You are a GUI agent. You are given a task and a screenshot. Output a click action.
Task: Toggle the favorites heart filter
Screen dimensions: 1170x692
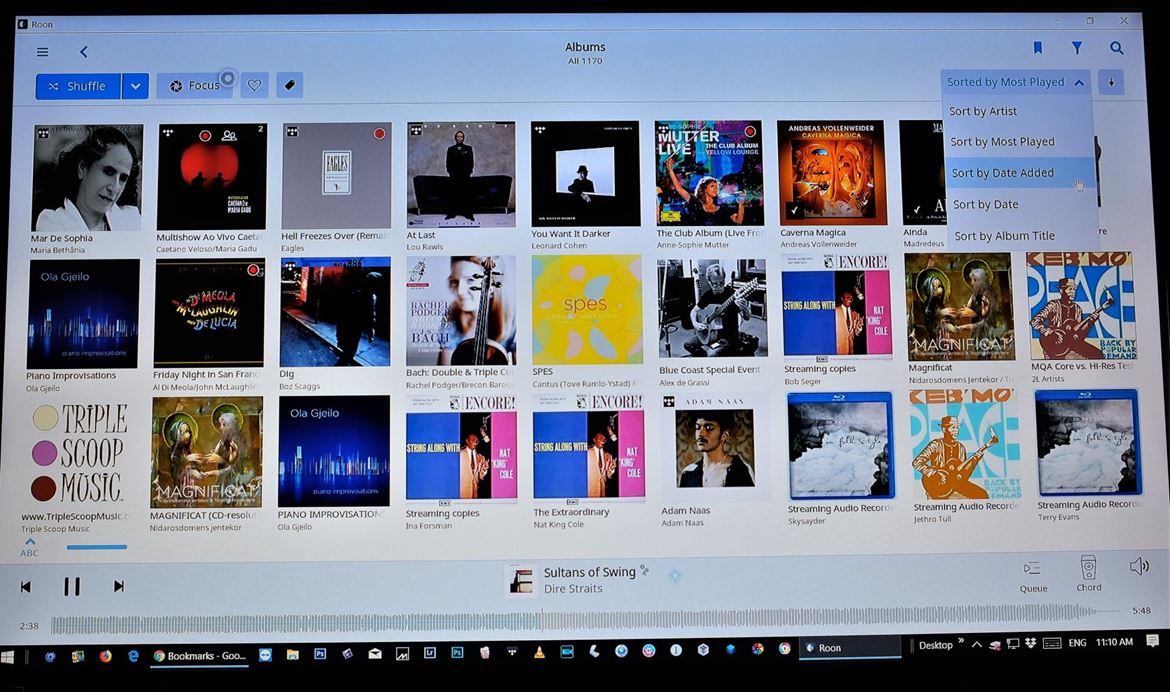click(x=254, y=85)
